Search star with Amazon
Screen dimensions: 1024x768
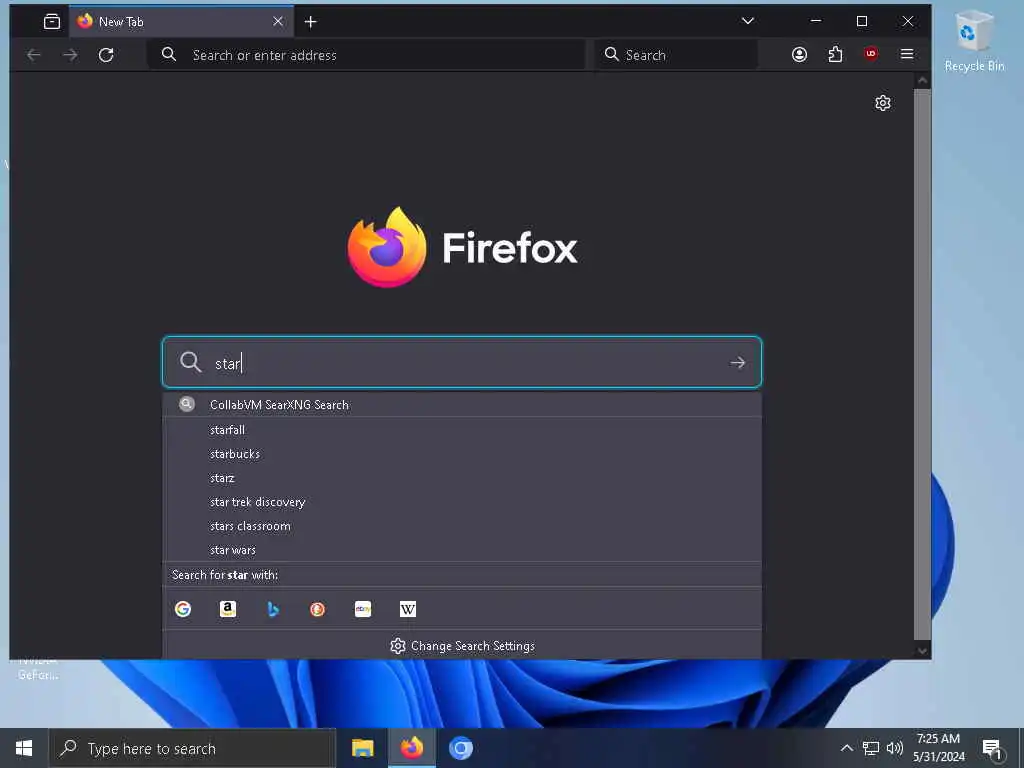tap(228, 609)
